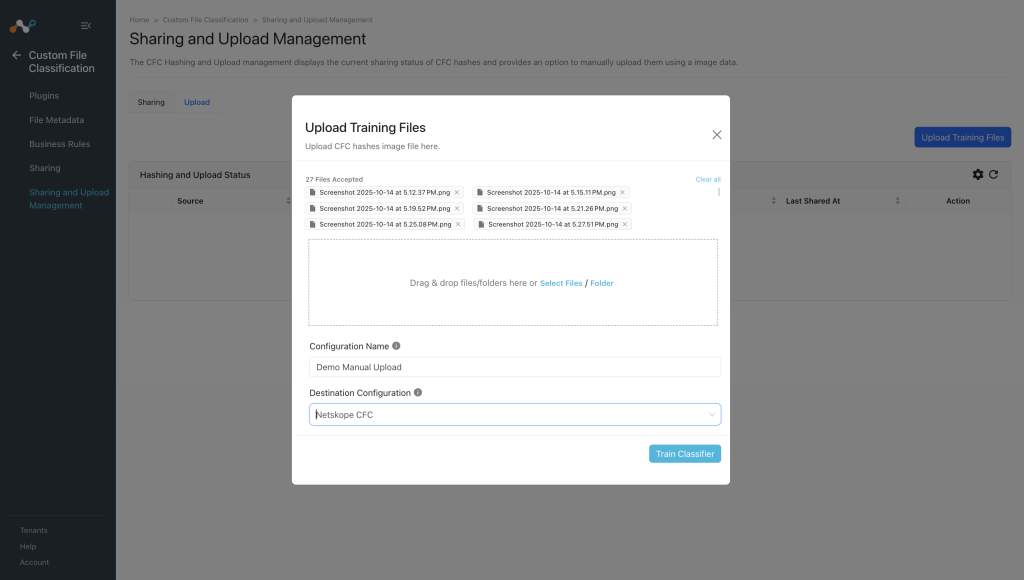1024x580 pixels.
Task: Remove Screenshot 5.27.51 PM.png file chip
Action: coord(625,224)
